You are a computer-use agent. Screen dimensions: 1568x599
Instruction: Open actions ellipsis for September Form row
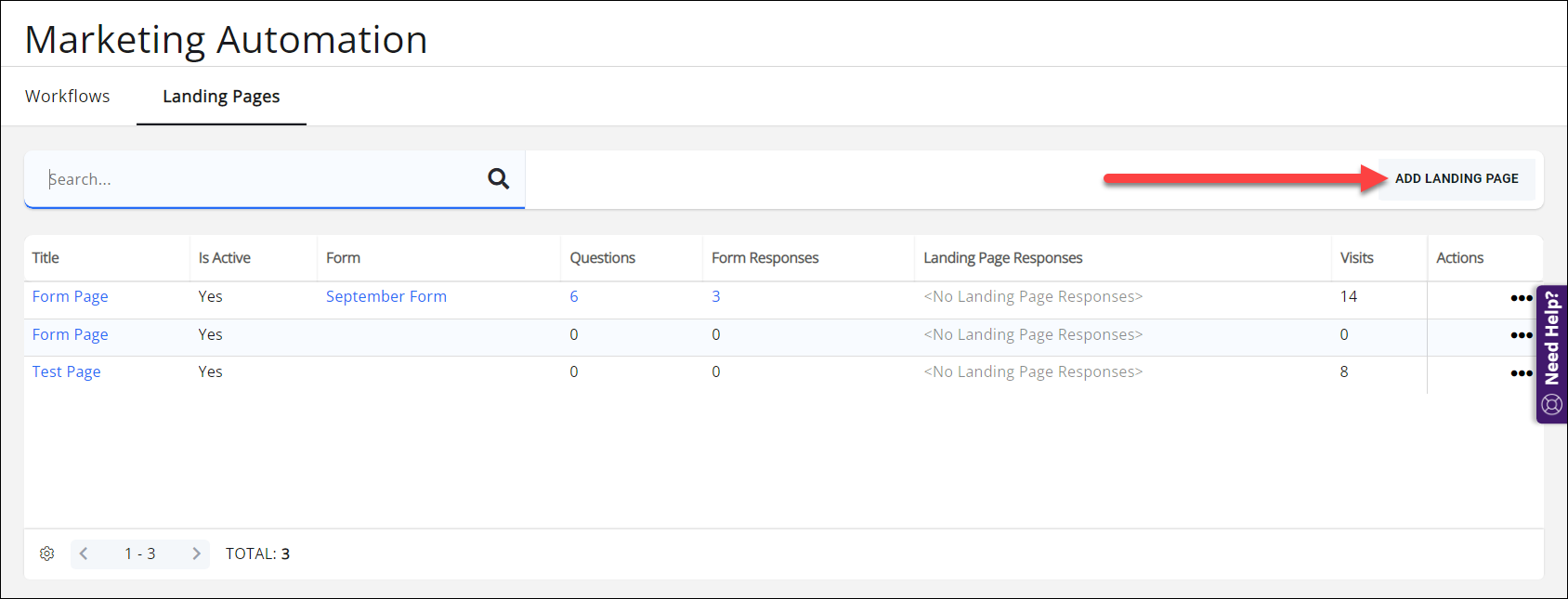tap(1521, 298)
